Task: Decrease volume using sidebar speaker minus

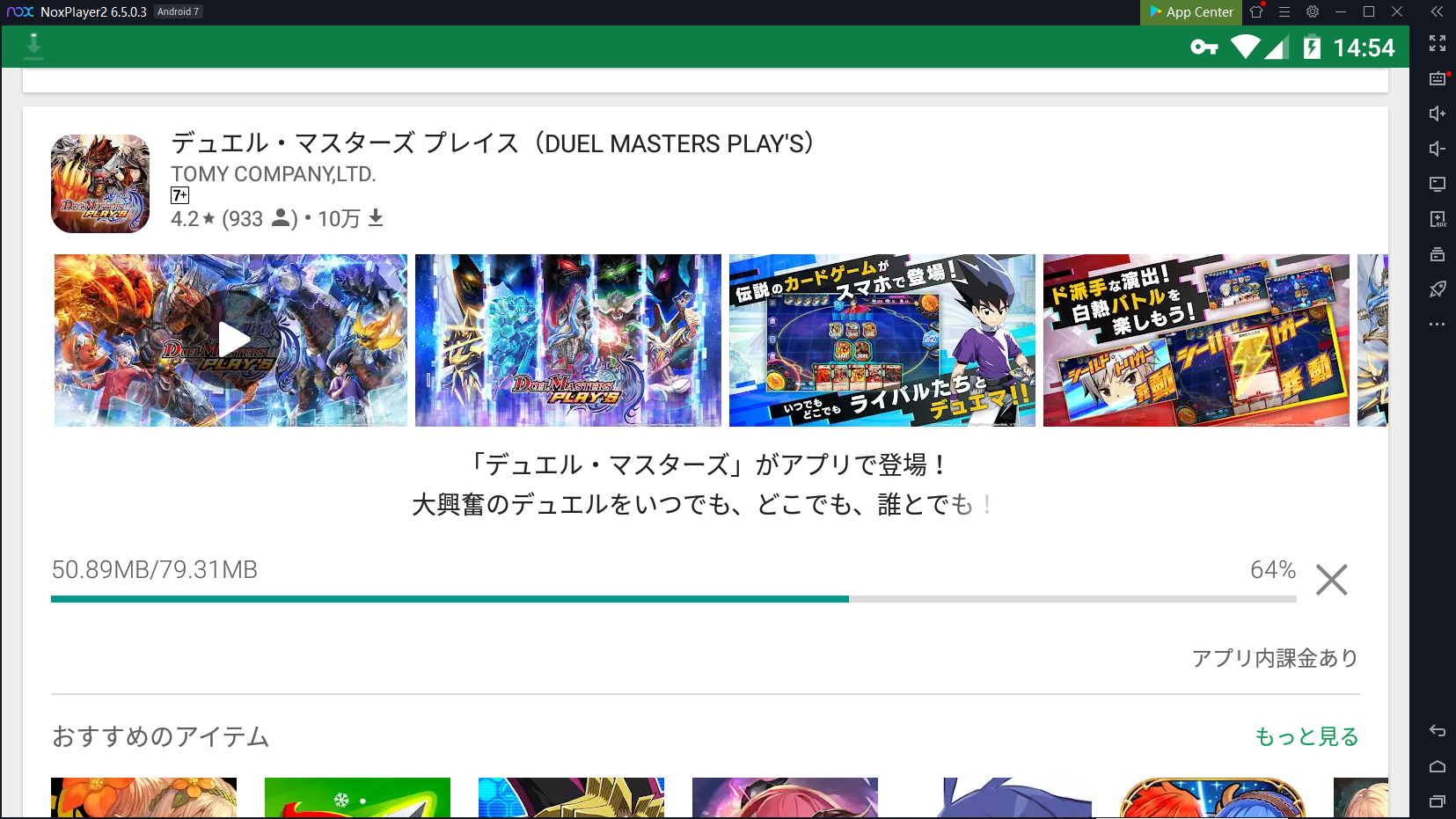Action: coord(1438,149)
